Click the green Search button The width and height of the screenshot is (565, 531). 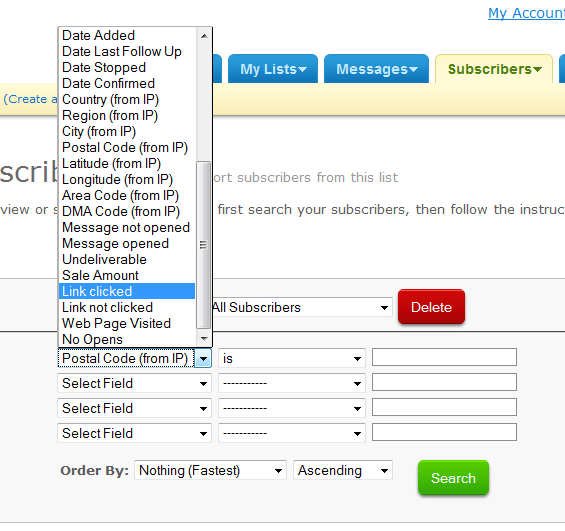coord(453,478)
